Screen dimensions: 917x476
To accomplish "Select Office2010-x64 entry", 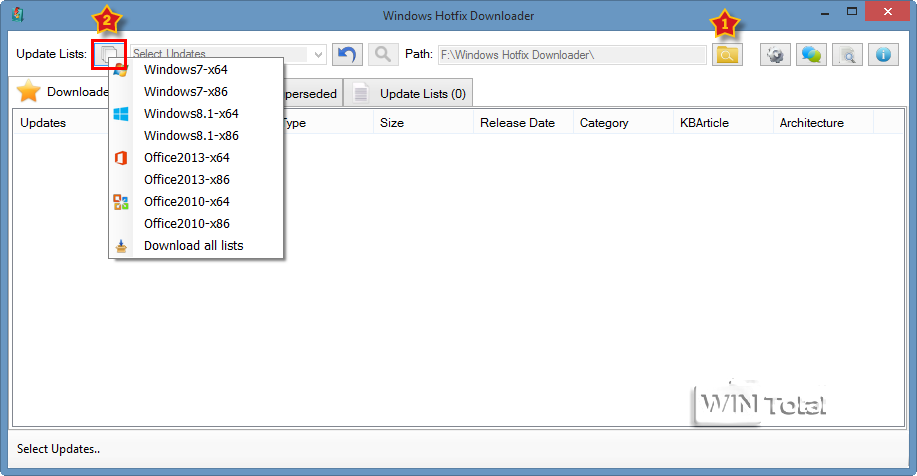I will (x=196, y=202).
